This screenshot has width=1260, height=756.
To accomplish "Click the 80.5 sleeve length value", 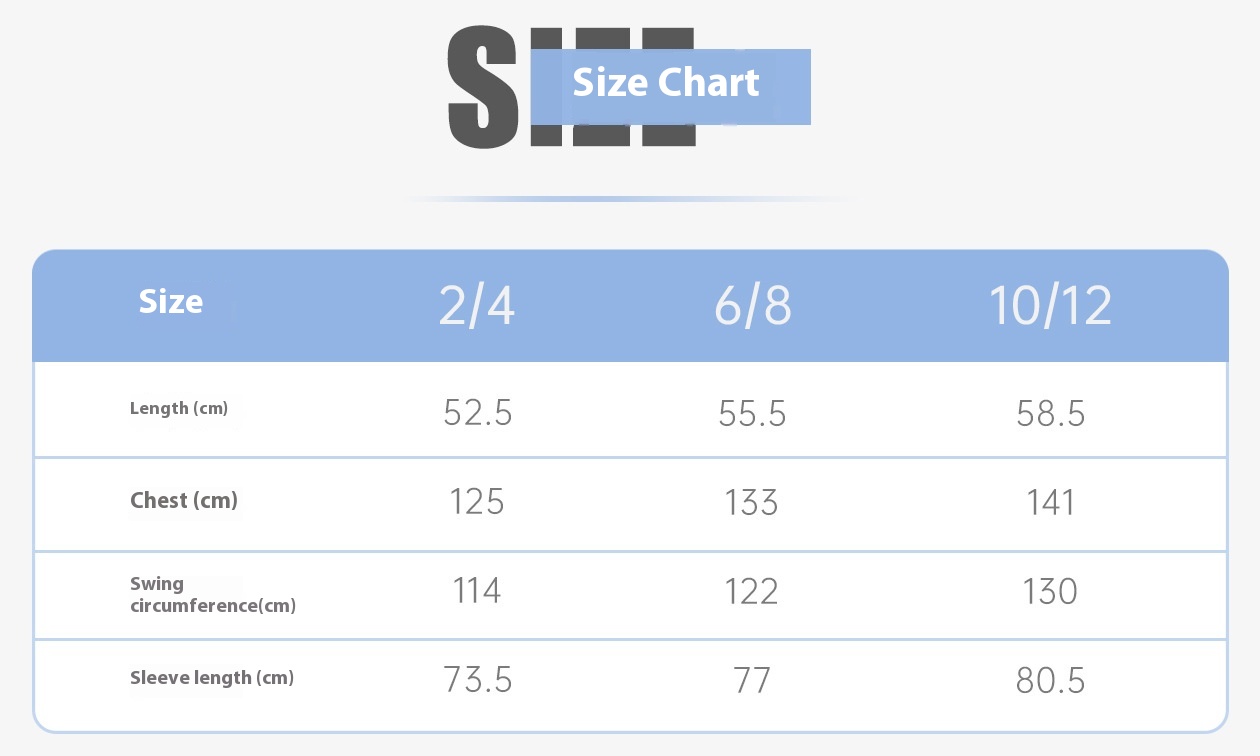I will [x=1050, y=680].
